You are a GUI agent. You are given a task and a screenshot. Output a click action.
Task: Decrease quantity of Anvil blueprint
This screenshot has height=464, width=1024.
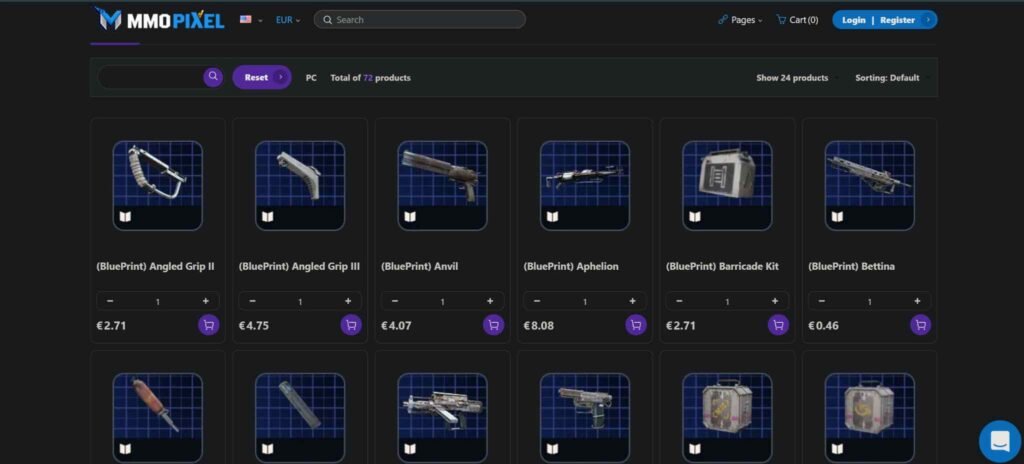point(395,301)
